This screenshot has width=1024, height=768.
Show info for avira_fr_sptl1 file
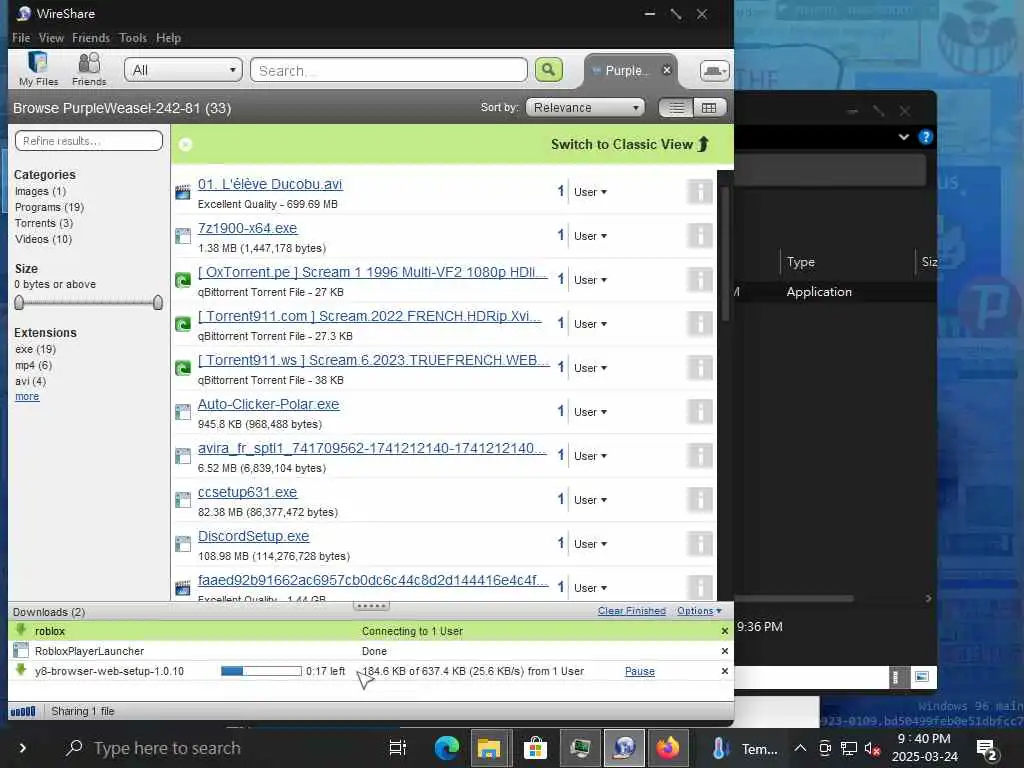click(x=700, y=455)
